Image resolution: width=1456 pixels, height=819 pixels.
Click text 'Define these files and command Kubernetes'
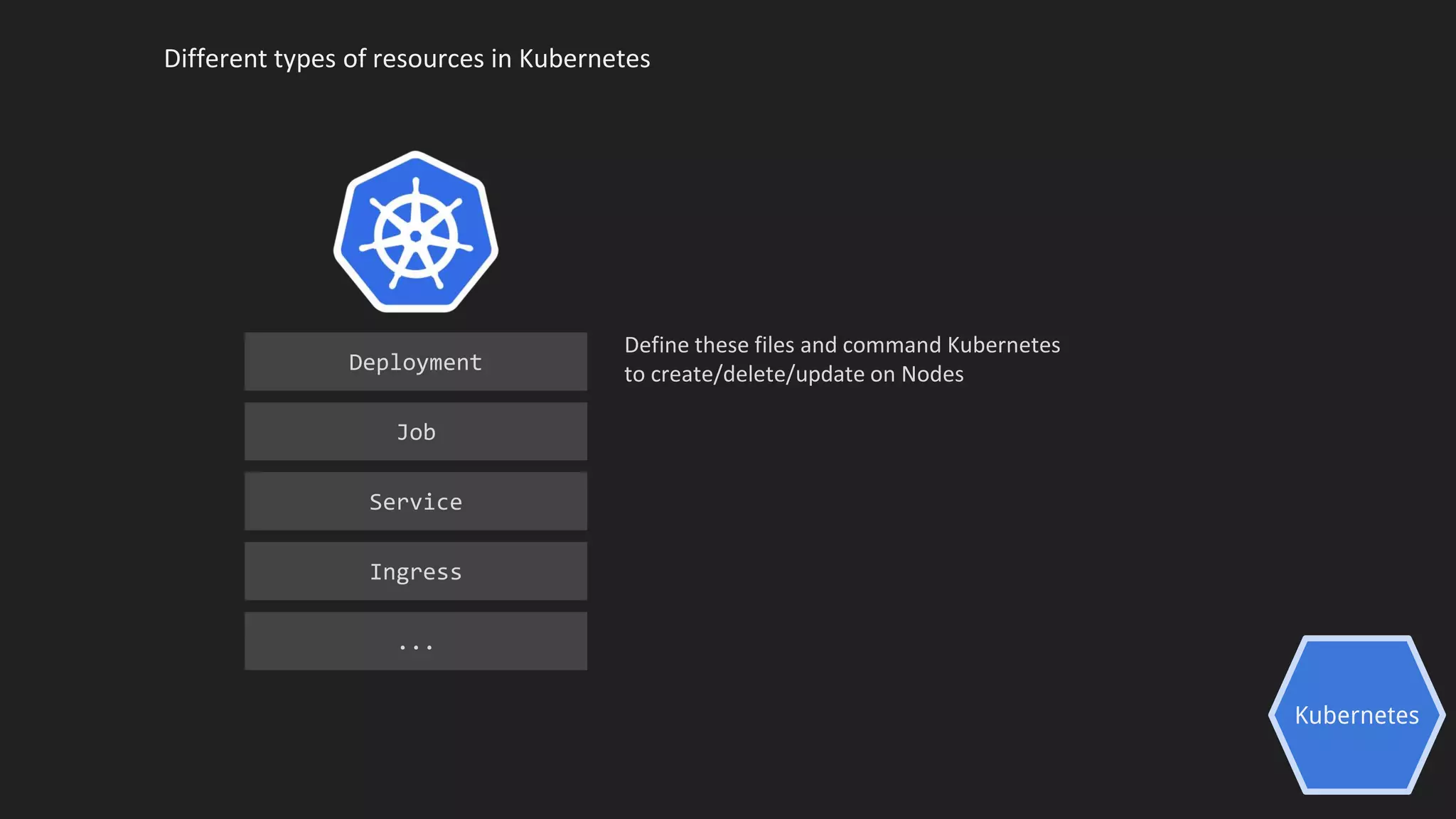pyautogui.click(x=842, y=345)
